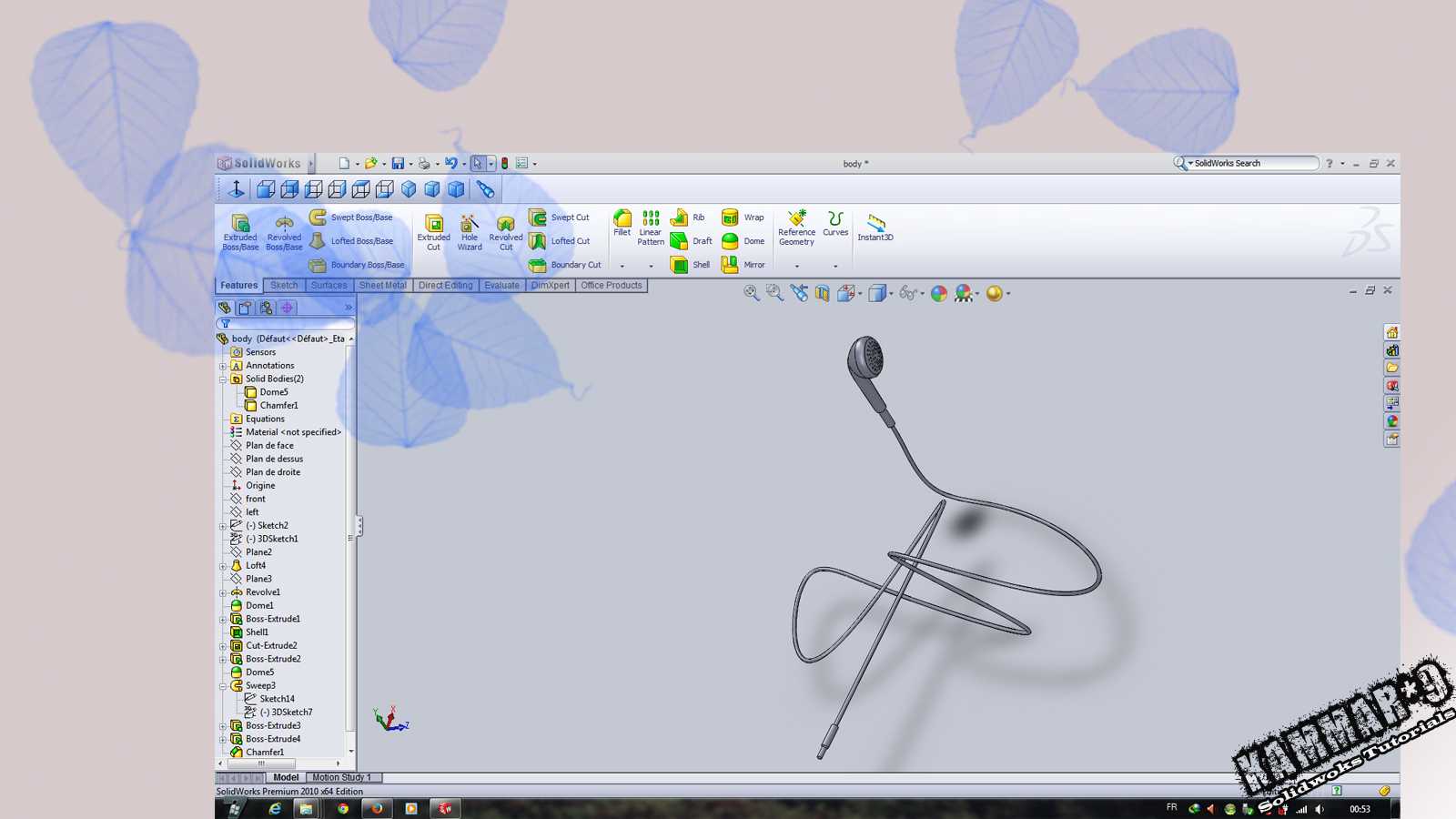Choose the Lofted Cut feature

click(560, 241)
